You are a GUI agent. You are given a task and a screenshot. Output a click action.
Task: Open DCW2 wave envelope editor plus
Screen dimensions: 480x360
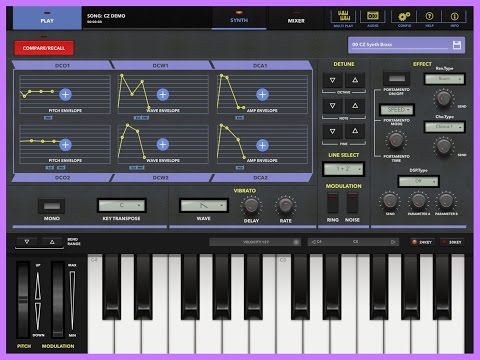(x=163, y=145)
